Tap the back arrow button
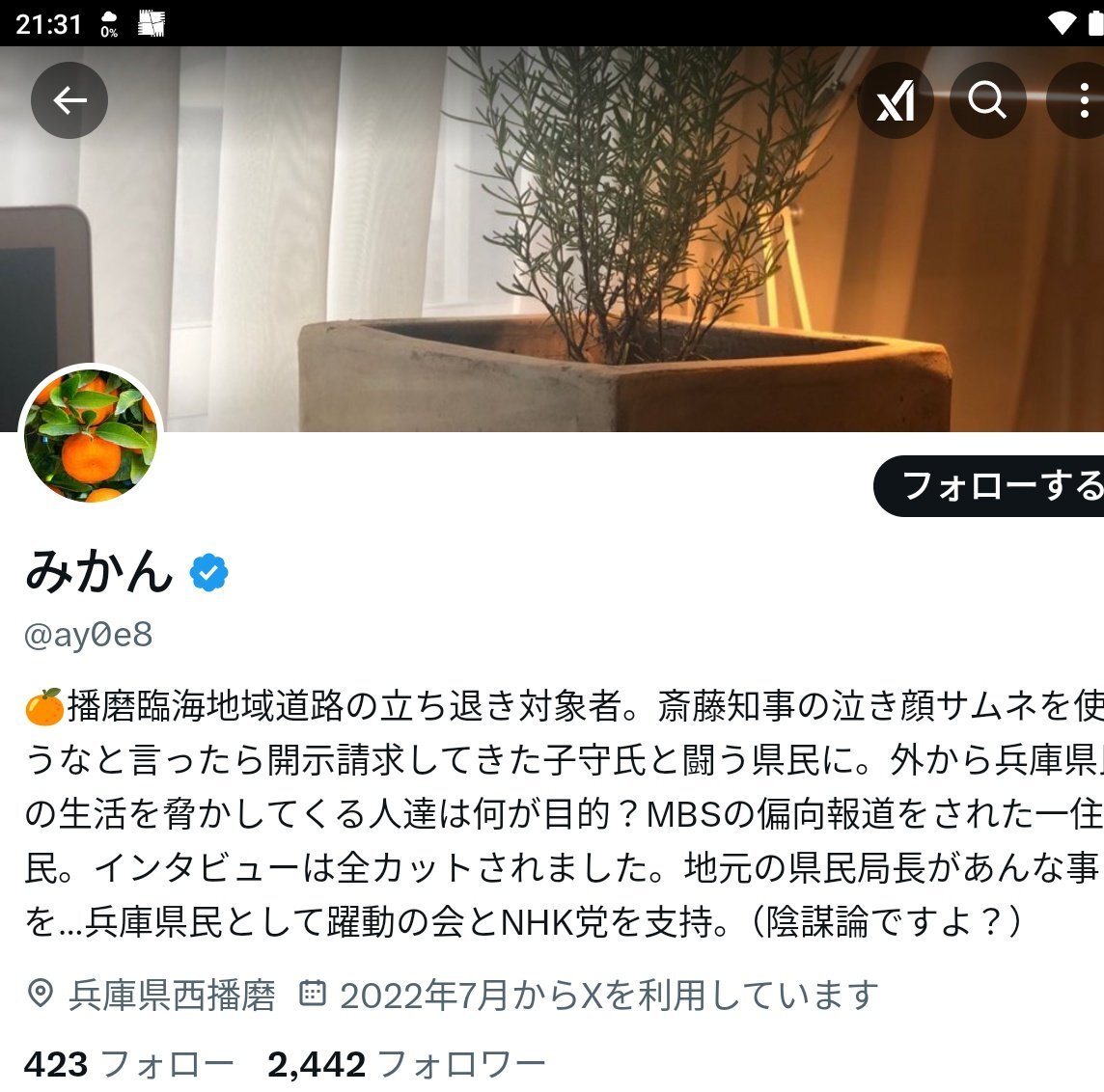The image size is (1104, 1092). [69, 100]
